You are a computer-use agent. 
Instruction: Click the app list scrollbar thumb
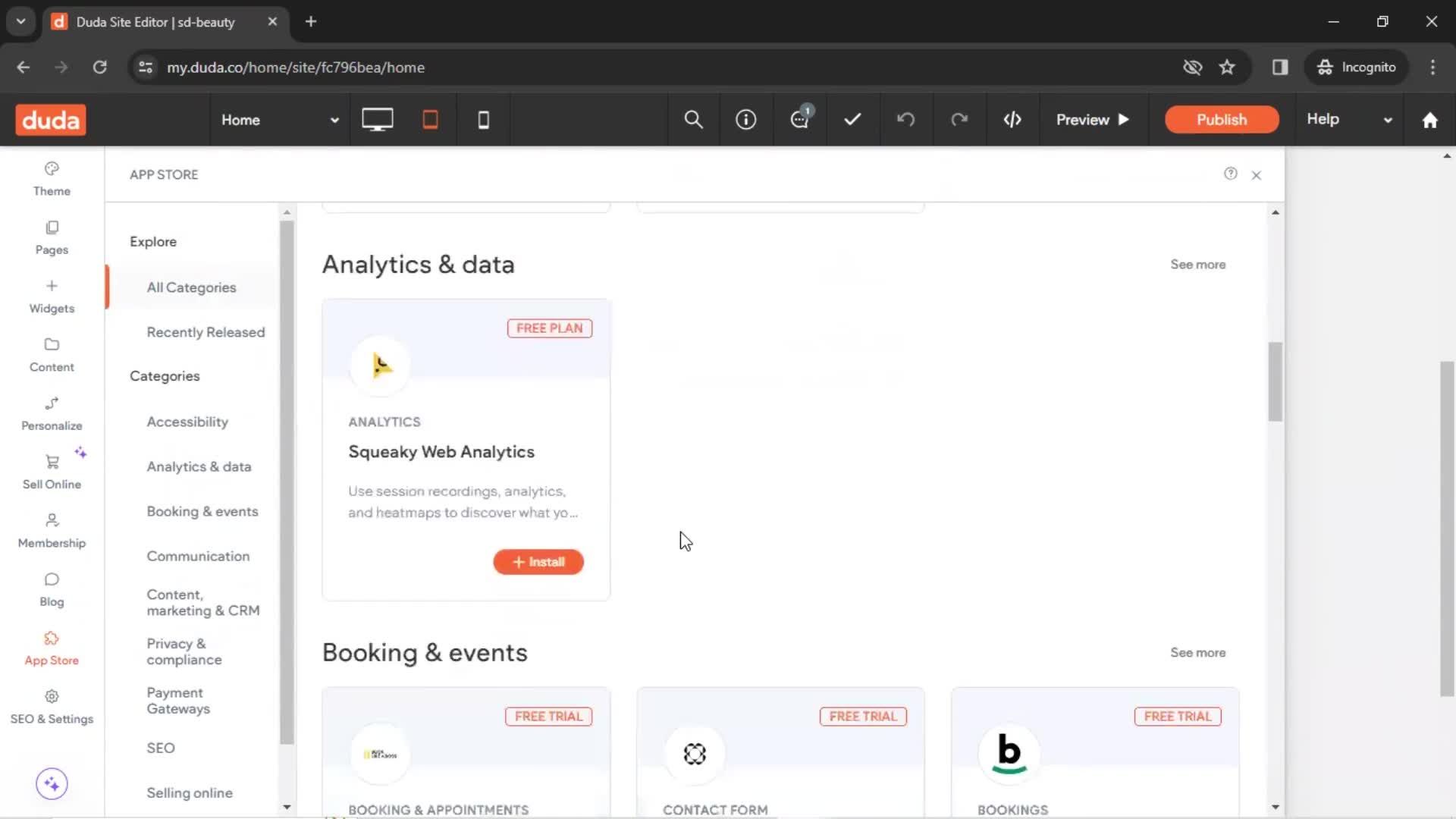coord(1276,381)
